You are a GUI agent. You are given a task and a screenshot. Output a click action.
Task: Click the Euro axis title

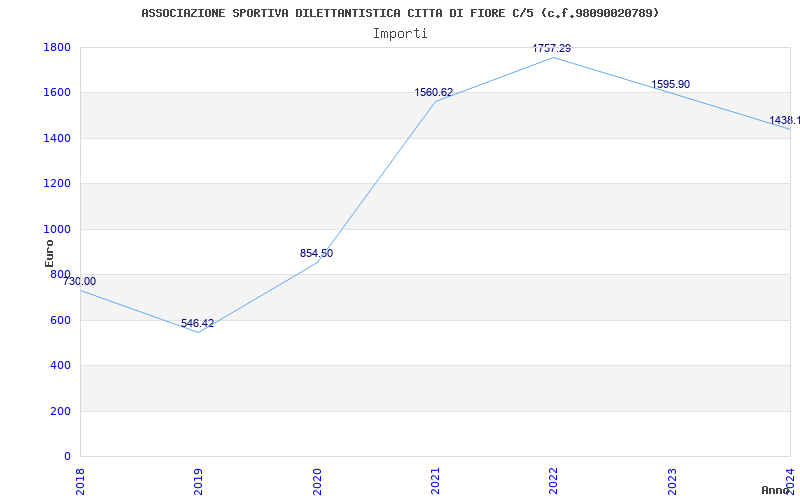tap(49, 254)
